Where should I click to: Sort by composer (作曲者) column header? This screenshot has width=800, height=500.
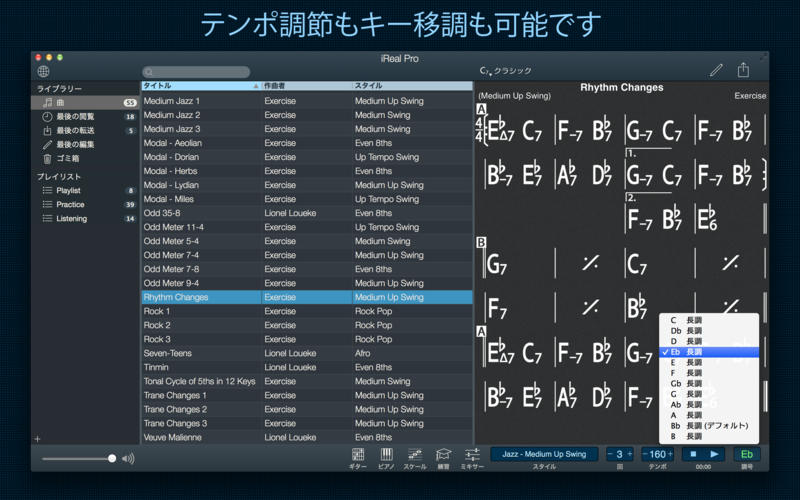click(307, 86)
